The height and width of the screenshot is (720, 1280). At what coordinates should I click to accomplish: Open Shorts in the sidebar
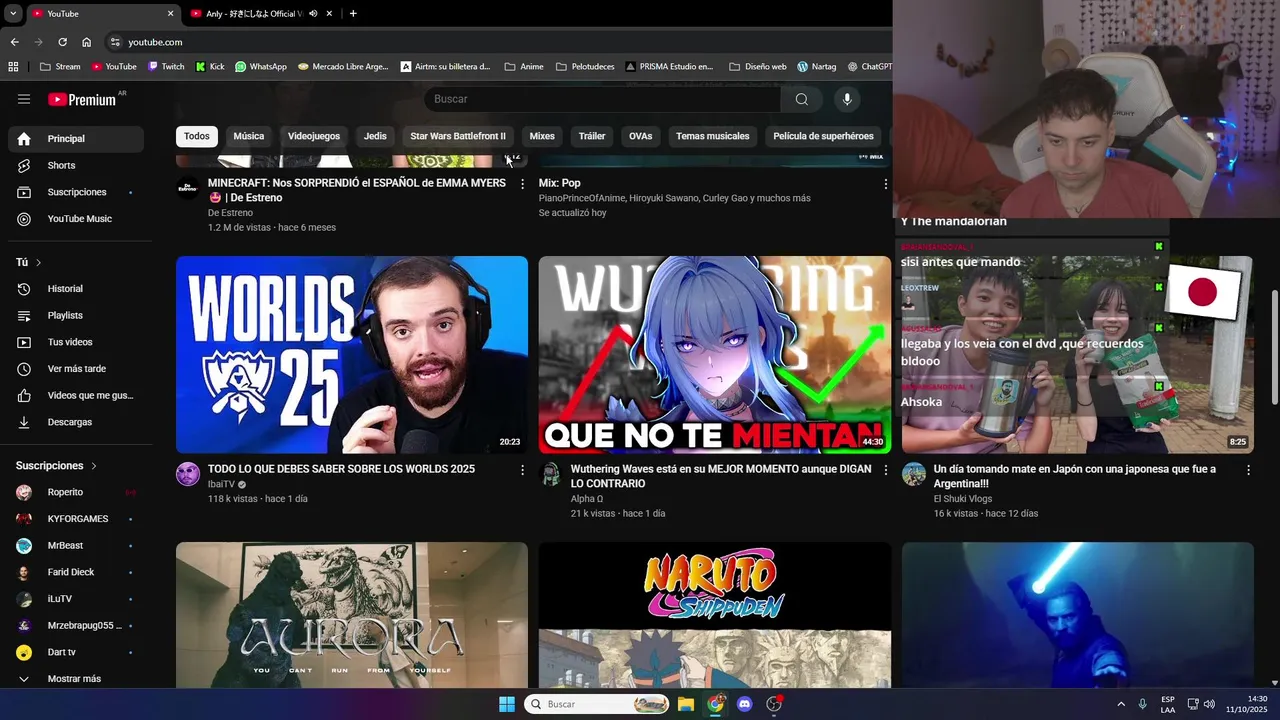[76, 165]
